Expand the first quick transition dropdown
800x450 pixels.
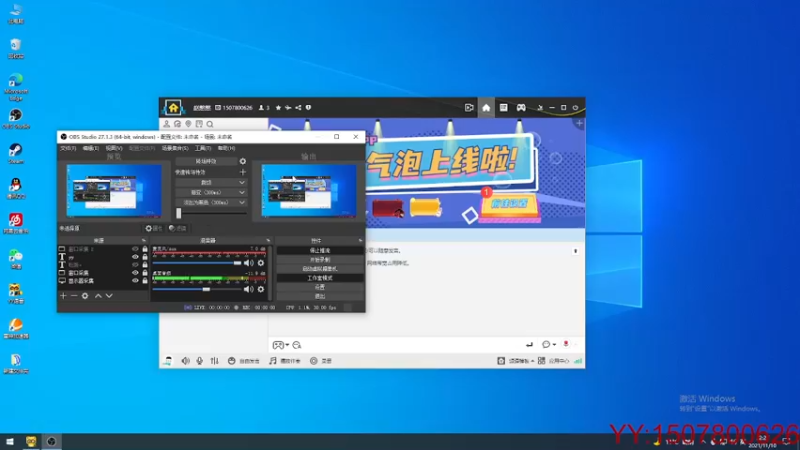[242, 182]
